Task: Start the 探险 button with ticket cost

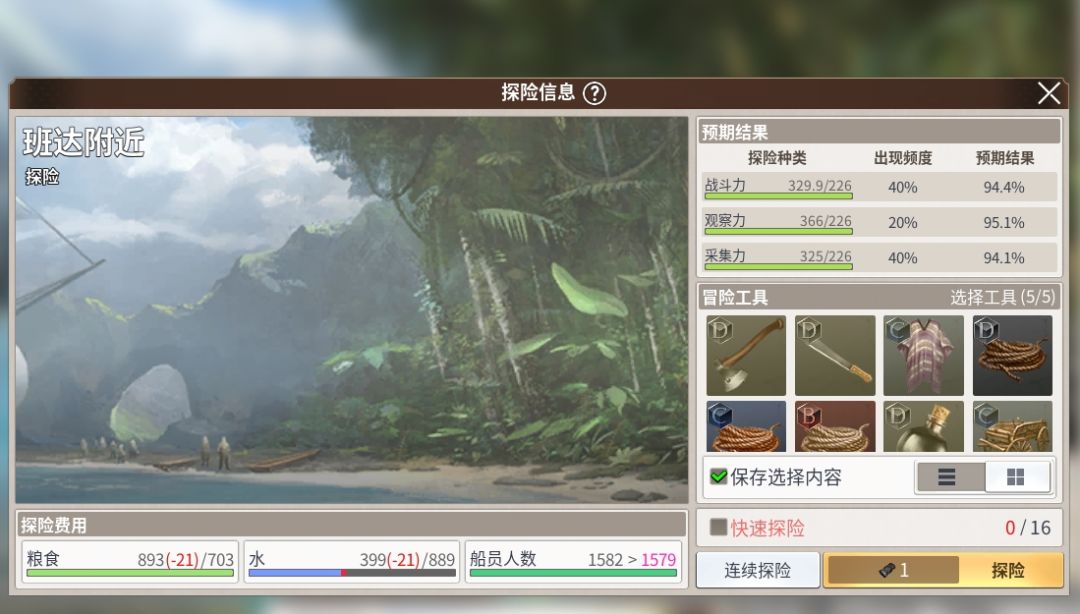Action: 943,570
